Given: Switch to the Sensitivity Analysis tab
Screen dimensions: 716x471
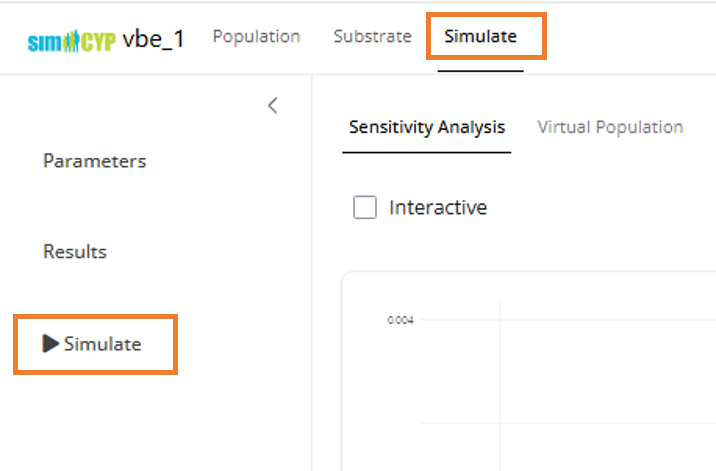Looking at the screenshot, I should (x=427, y=127).
